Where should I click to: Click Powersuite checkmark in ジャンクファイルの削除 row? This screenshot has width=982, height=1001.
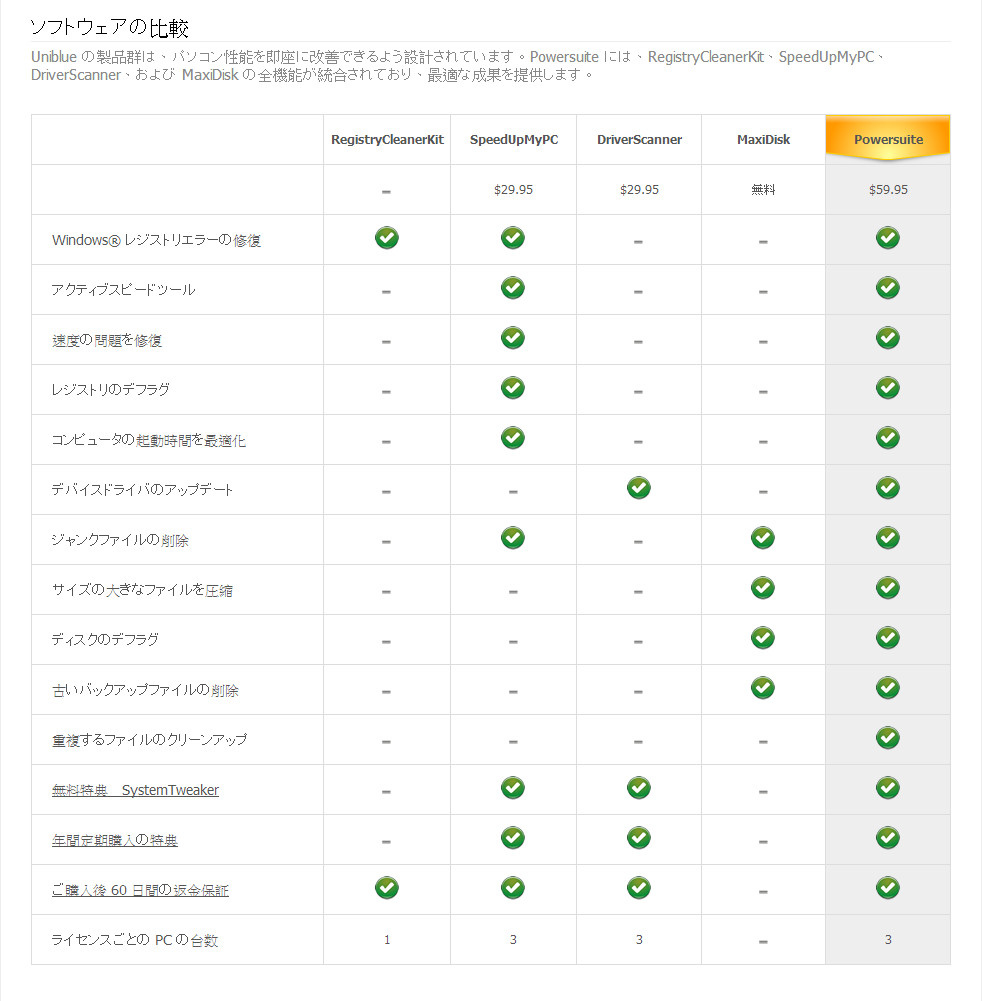(x=888, y=538)
